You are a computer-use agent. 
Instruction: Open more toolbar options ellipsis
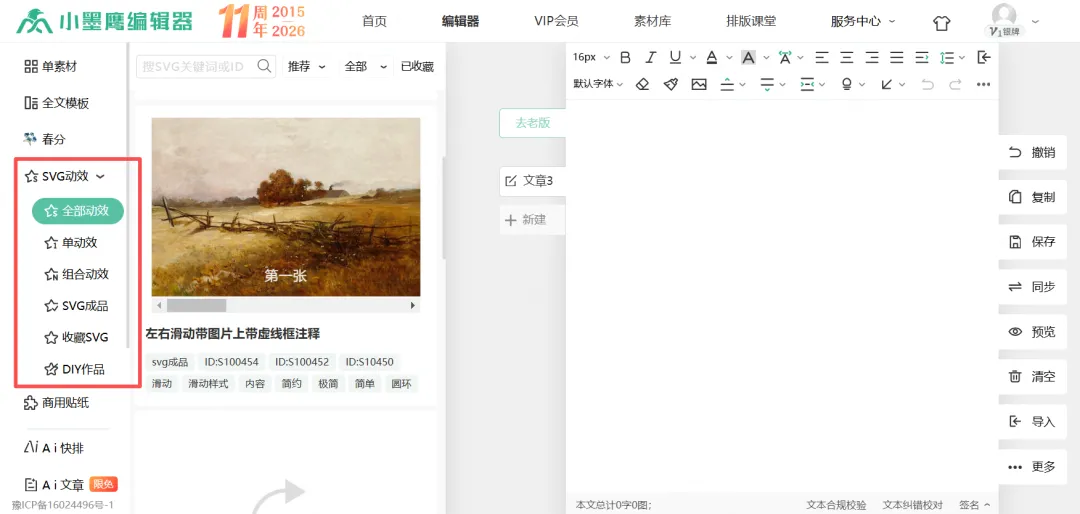(x=984, y=84)
